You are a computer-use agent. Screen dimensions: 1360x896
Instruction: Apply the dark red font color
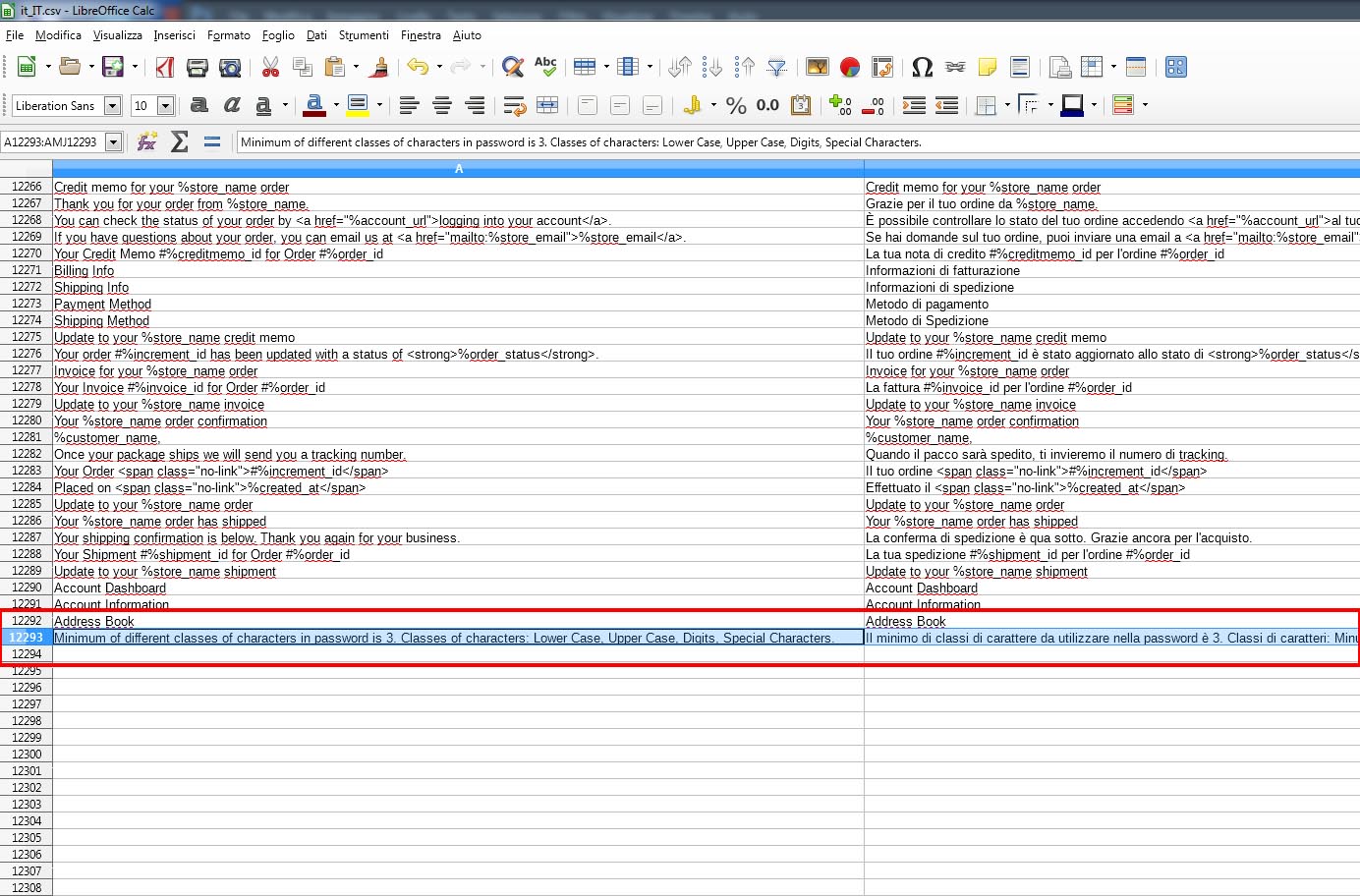click(x=314, y=105)
